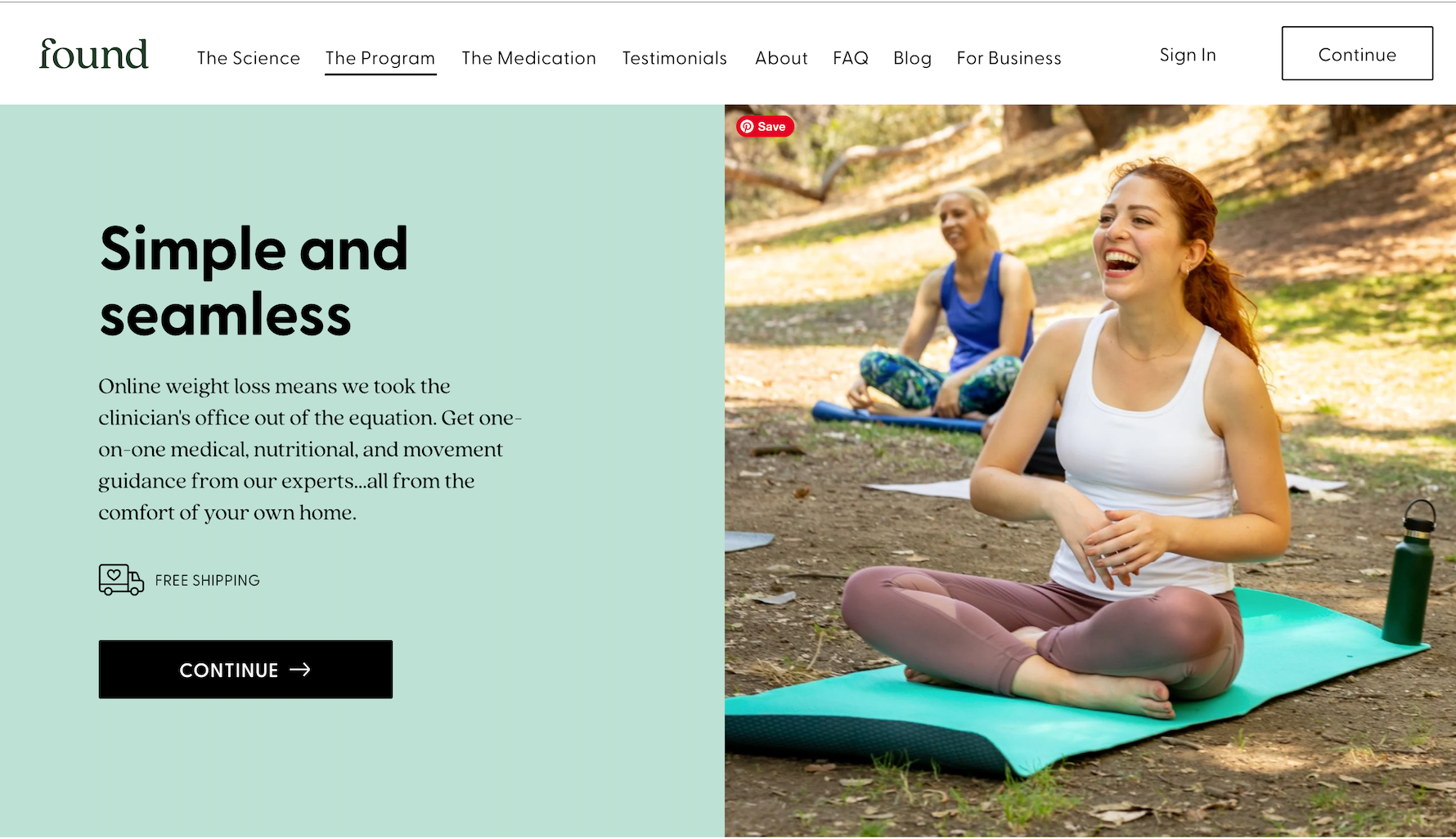The image size is (1456, 839).
Task: Click the yoga mat woman hero photo
Action: tap(1090, 470)
